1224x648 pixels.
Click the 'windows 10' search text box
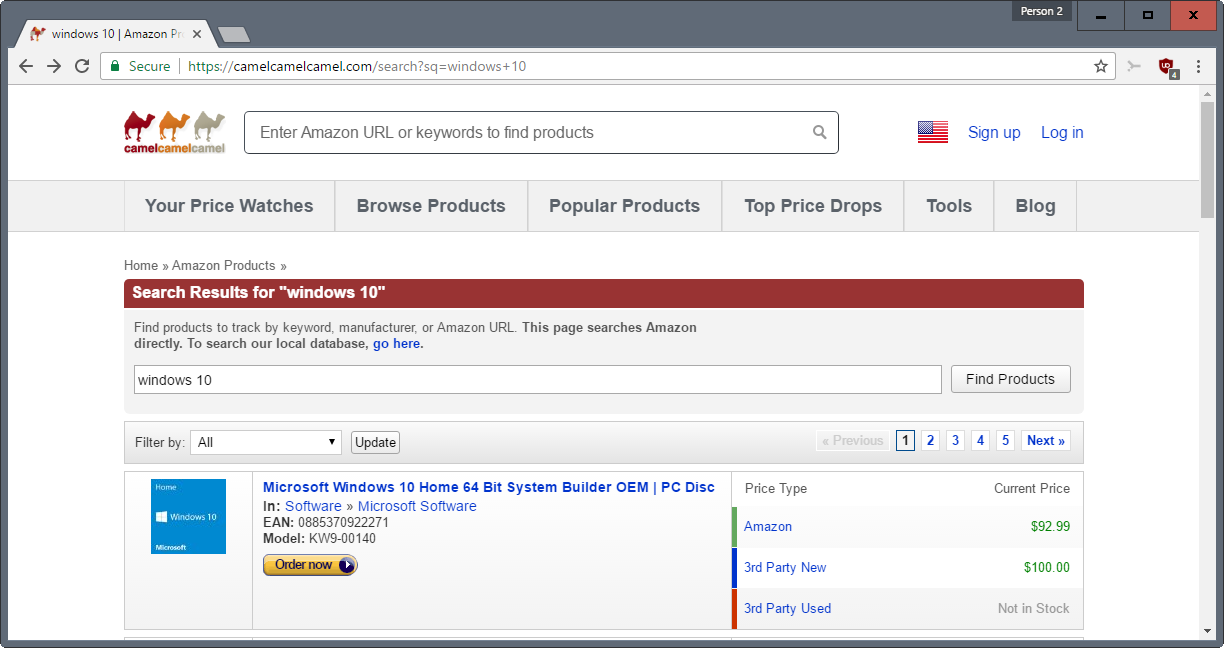[538, 380]
